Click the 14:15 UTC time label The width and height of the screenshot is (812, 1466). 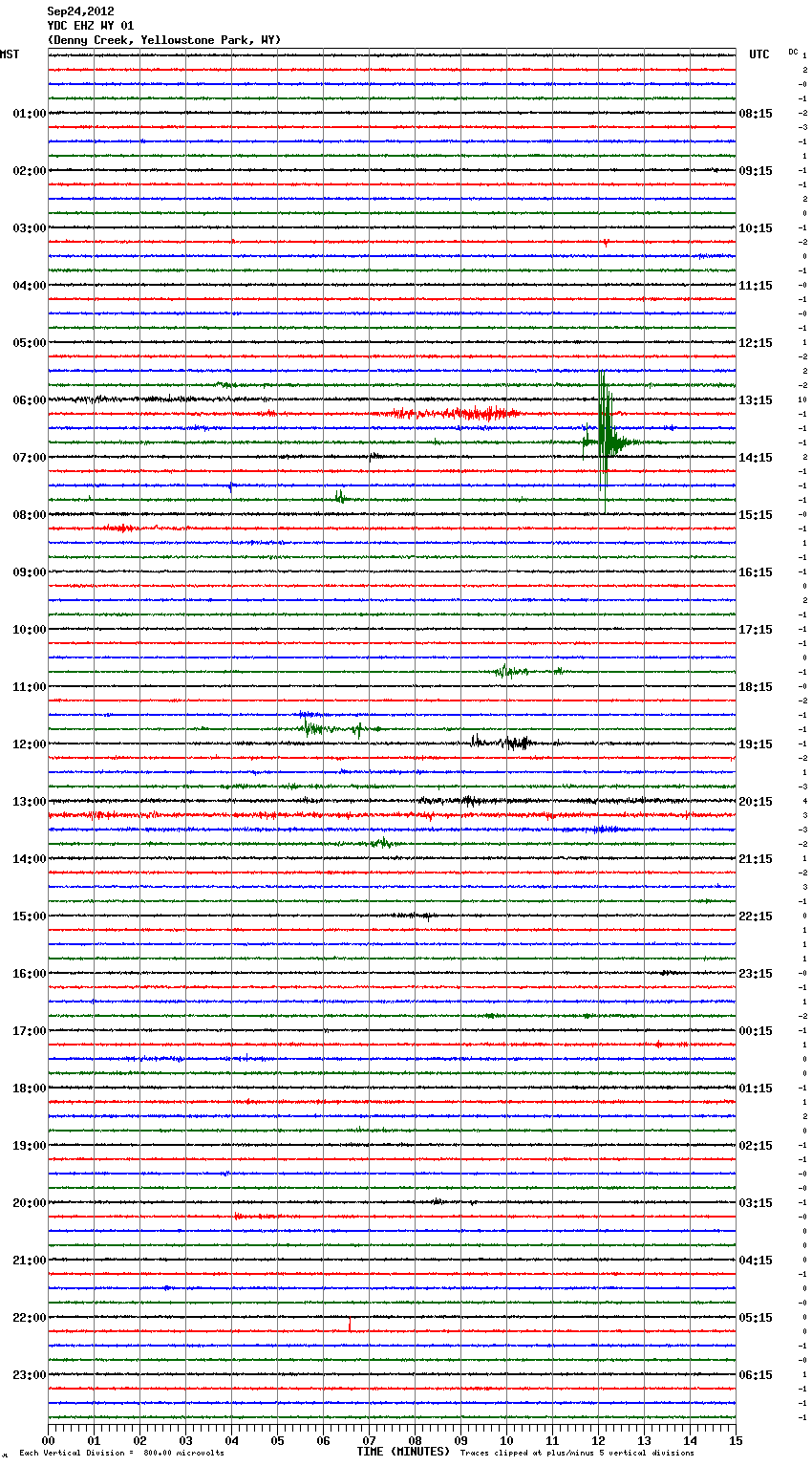pyautogui.click(x=756, y=458)
